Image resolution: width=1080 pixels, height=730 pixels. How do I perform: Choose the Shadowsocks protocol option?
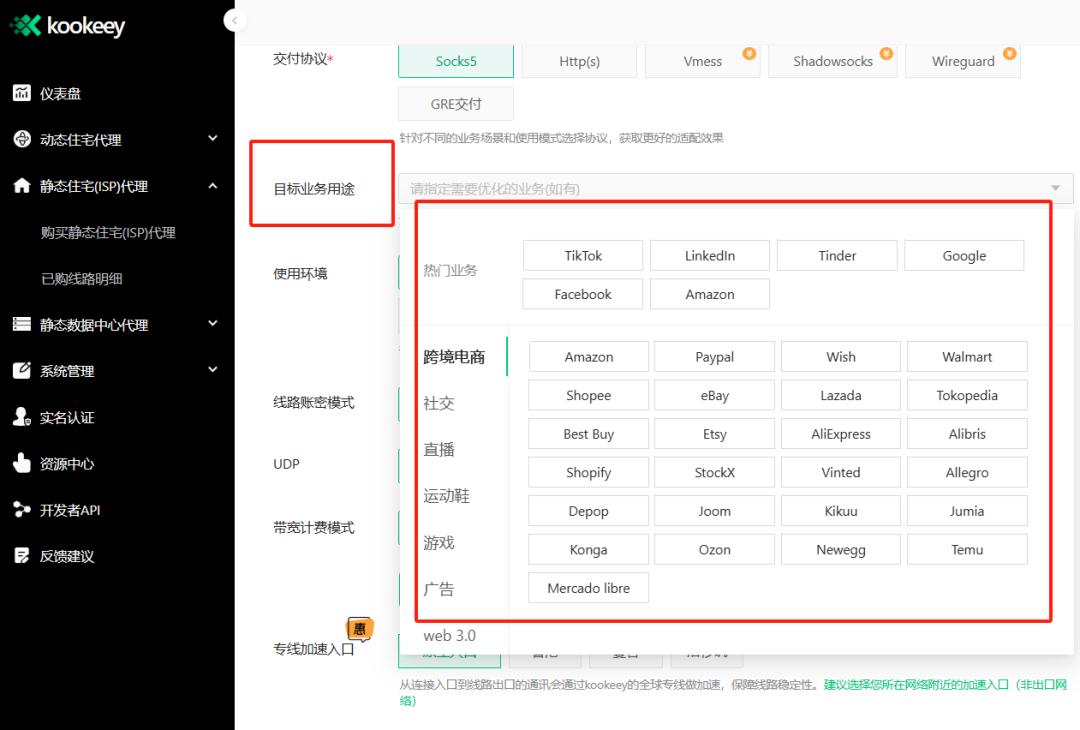click(833, 61)
